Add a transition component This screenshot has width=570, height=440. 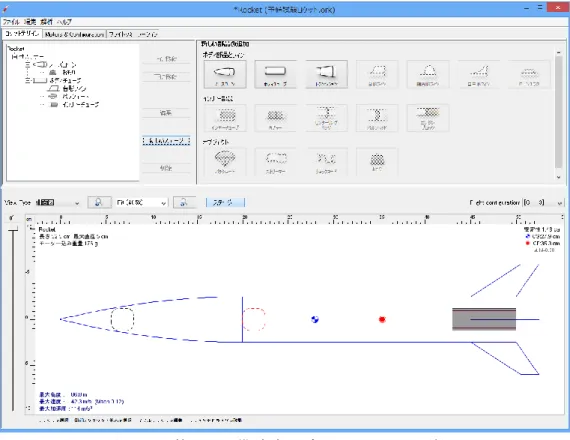pos(326,75)
